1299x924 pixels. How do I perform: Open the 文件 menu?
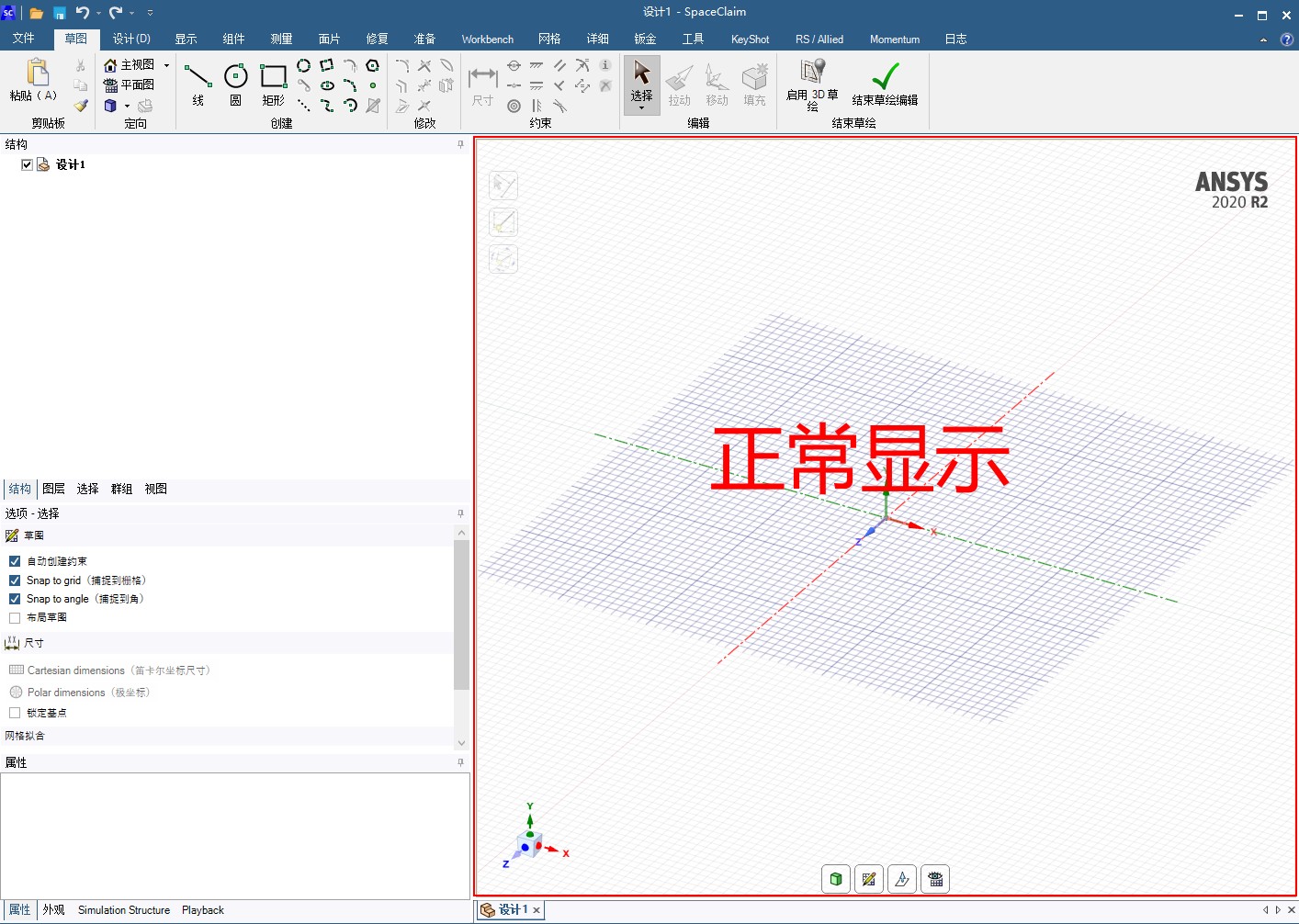tap(24, 39)
